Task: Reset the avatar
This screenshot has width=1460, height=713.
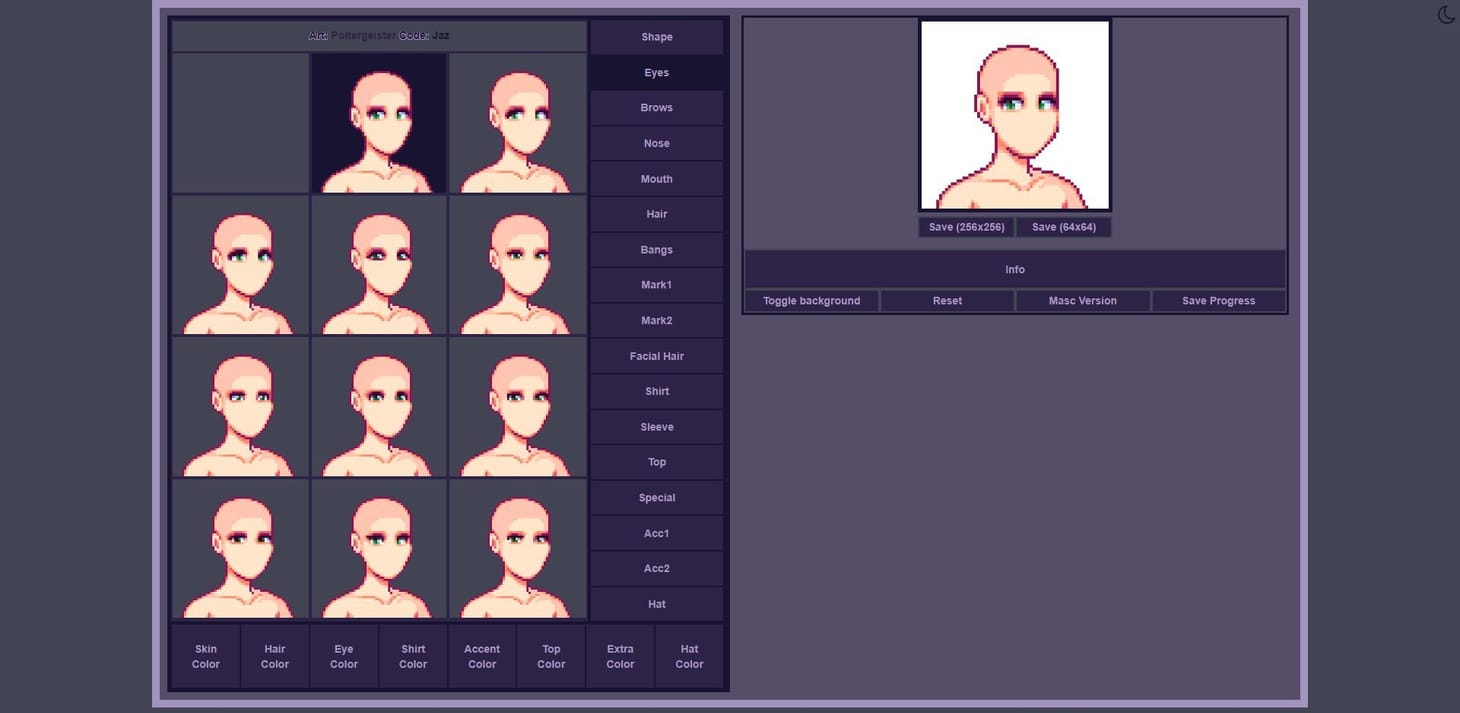Action: 946,300
